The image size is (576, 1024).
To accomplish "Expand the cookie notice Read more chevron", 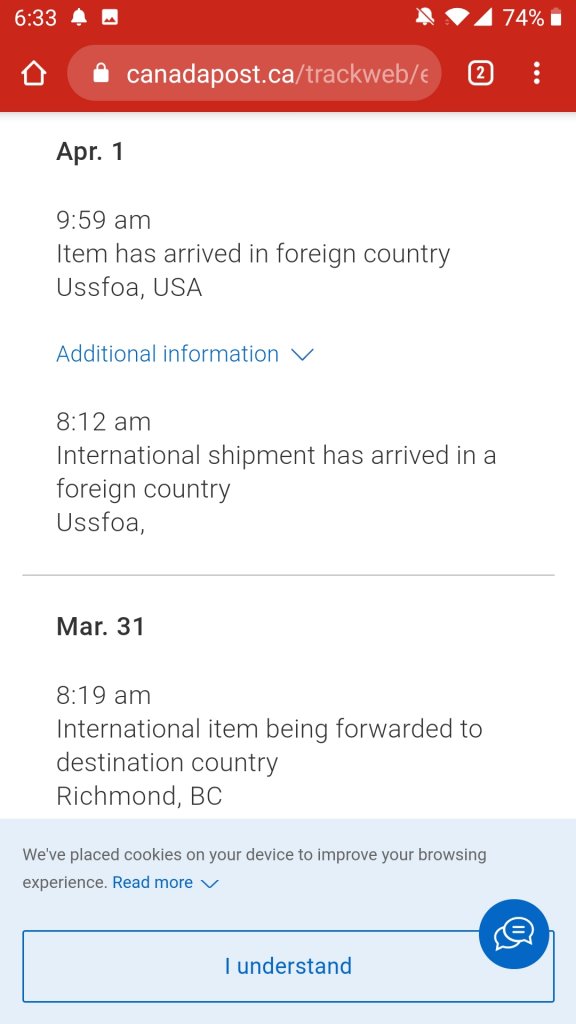I will [x=210, y=884].
